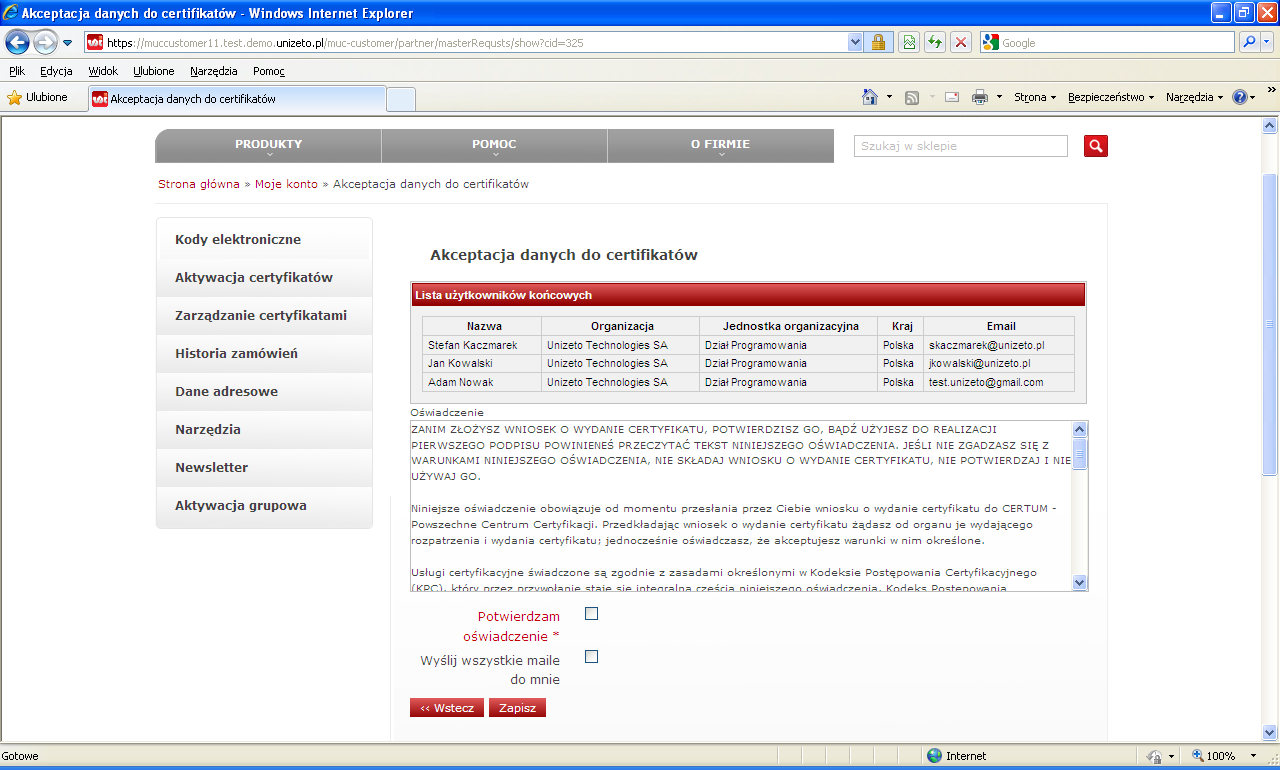The height and width of the screenshot is (770, 1280).
Task: Open the Narzędzia menu in menu bar
Action: click(x=213, y=71)
